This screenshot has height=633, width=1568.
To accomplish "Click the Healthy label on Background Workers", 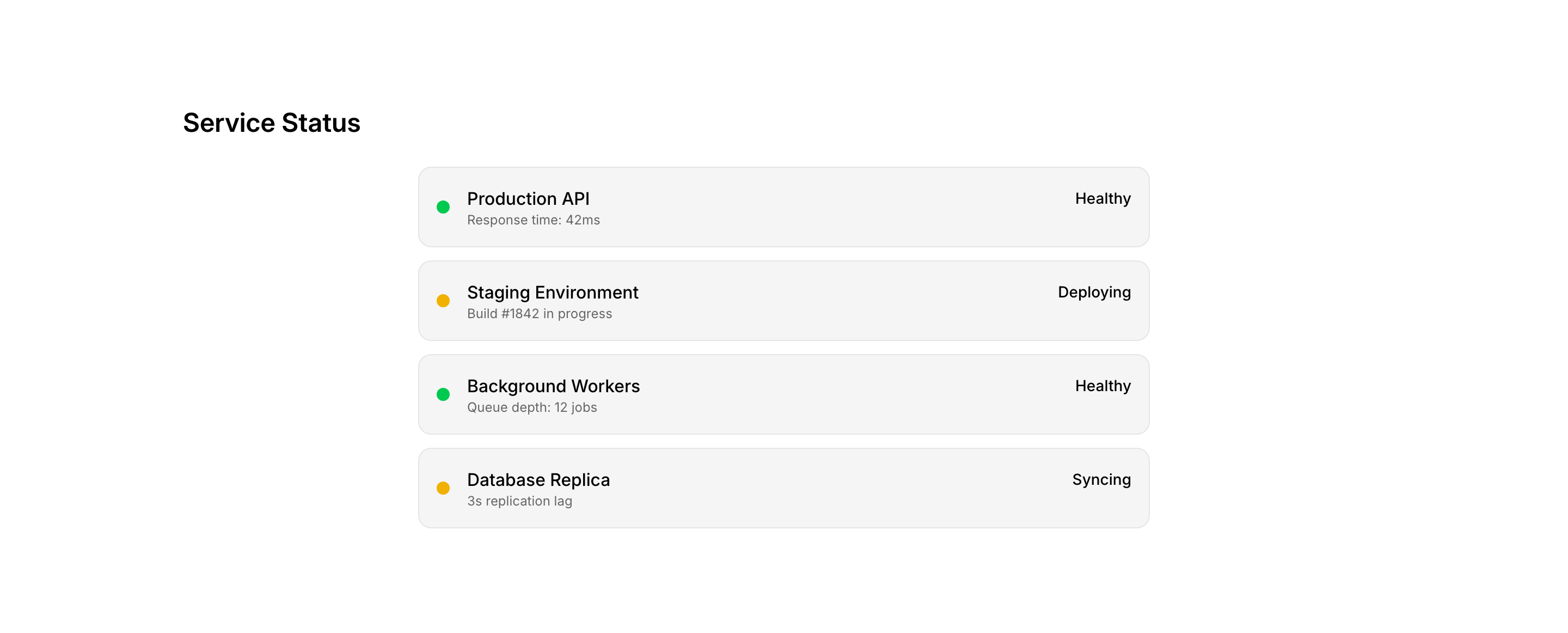I will (1102, 386).
